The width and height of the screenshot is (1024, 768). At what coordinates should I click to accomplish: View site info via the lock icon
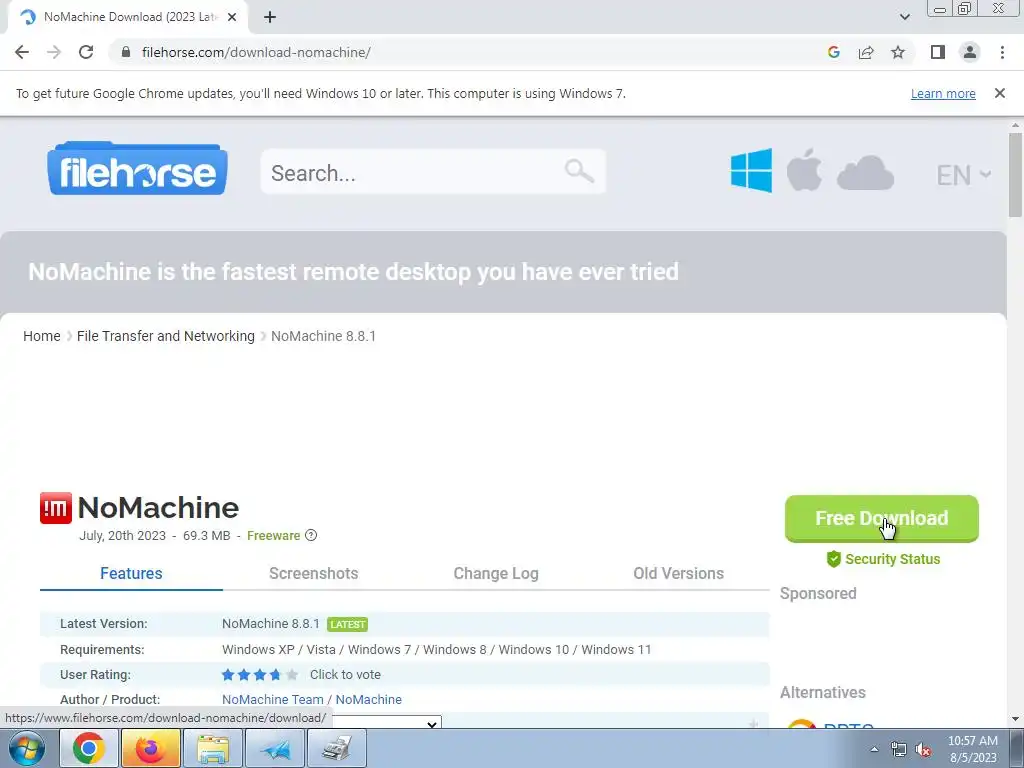[126, 52]
